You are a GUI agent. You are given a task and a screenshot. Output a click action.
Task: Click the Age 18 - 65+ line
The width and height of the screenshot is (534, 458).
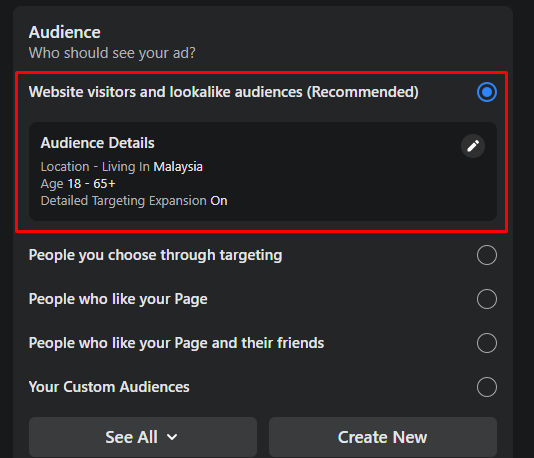coord(78,184)
